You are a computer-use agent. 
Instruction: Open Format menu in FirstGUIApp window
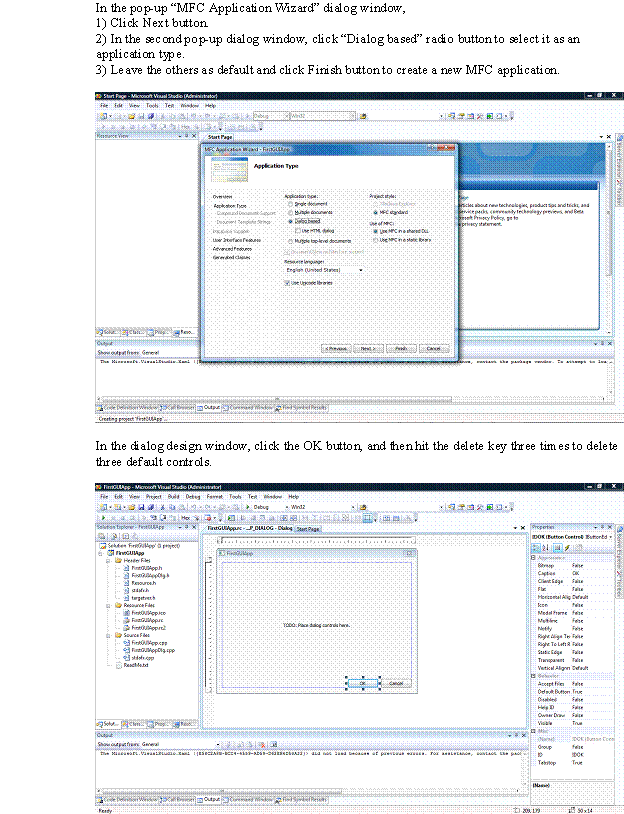tap(214, 496)
